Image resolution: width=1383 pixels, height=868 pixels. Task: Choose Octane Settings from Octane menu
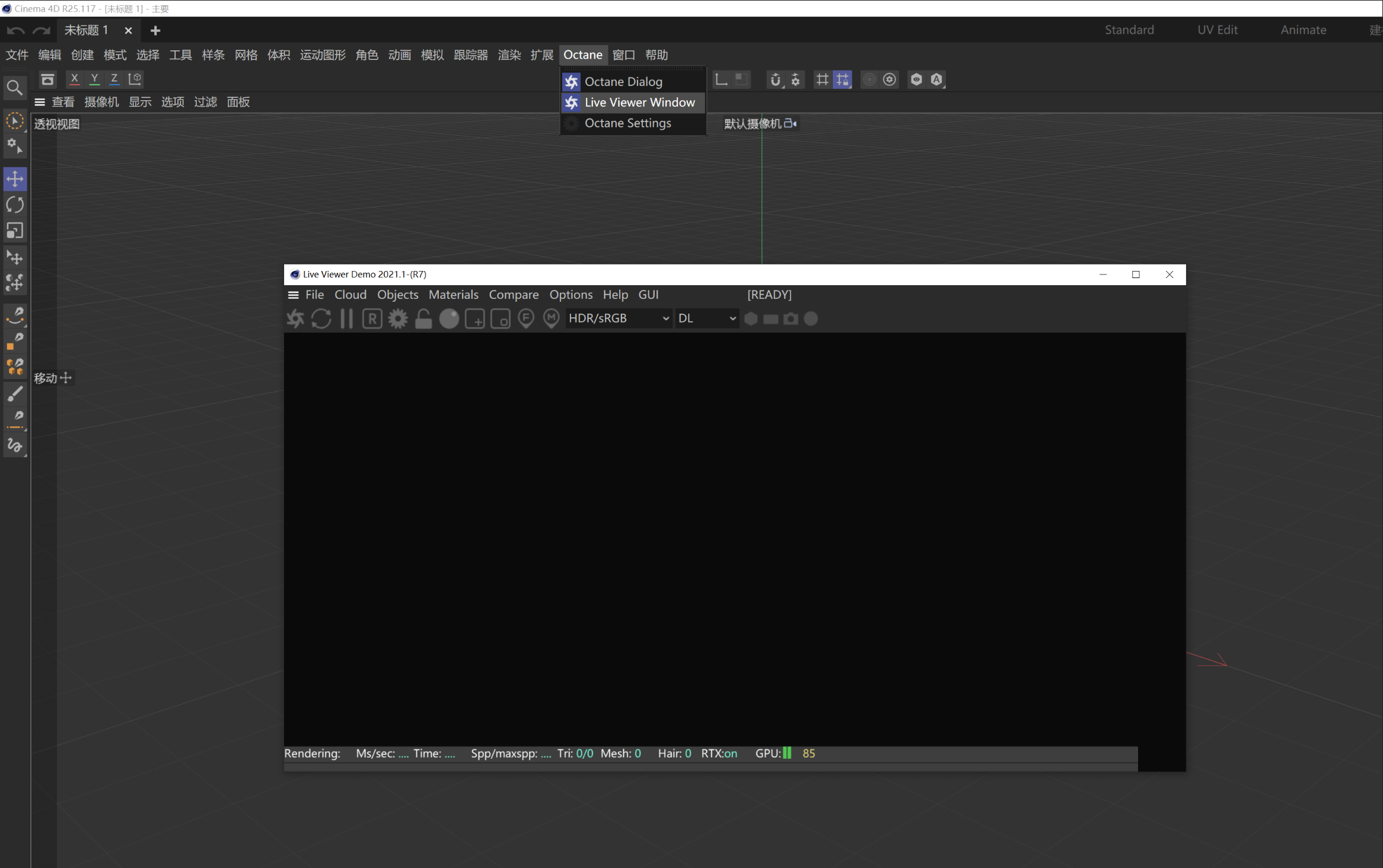[x=627, y=123]
